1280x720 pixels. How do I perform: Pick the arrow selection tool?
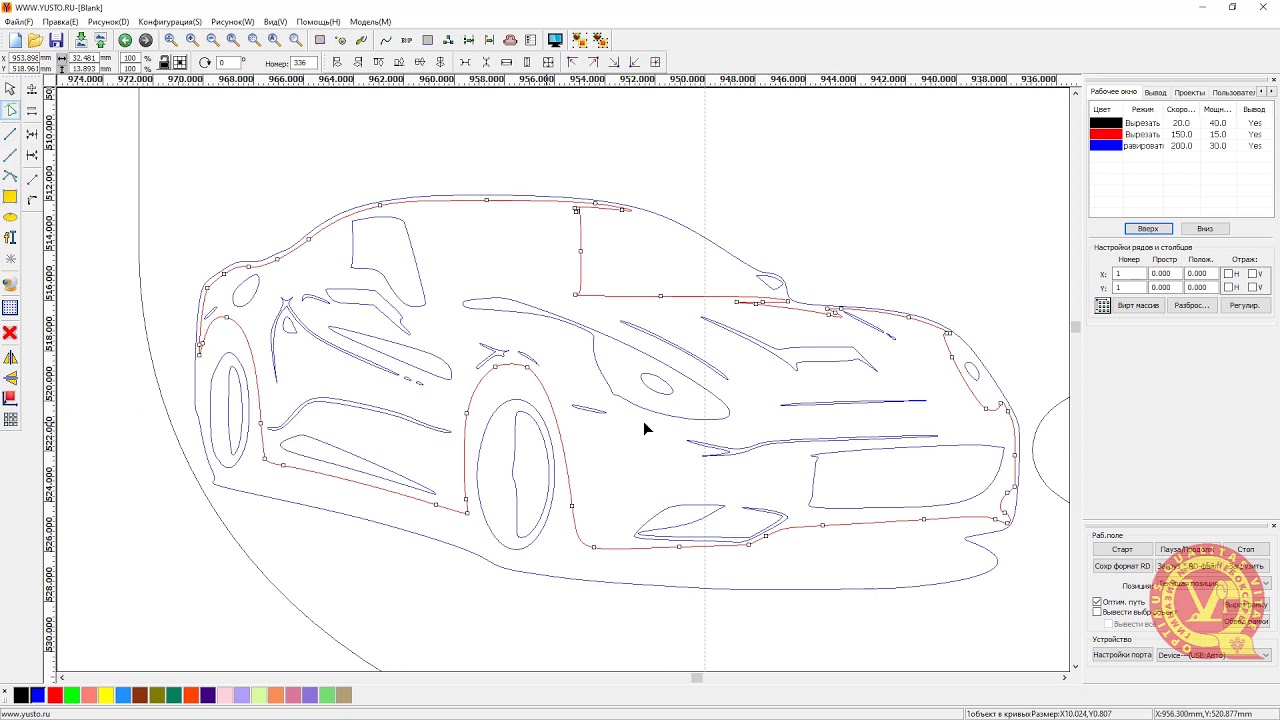[10, 89]
